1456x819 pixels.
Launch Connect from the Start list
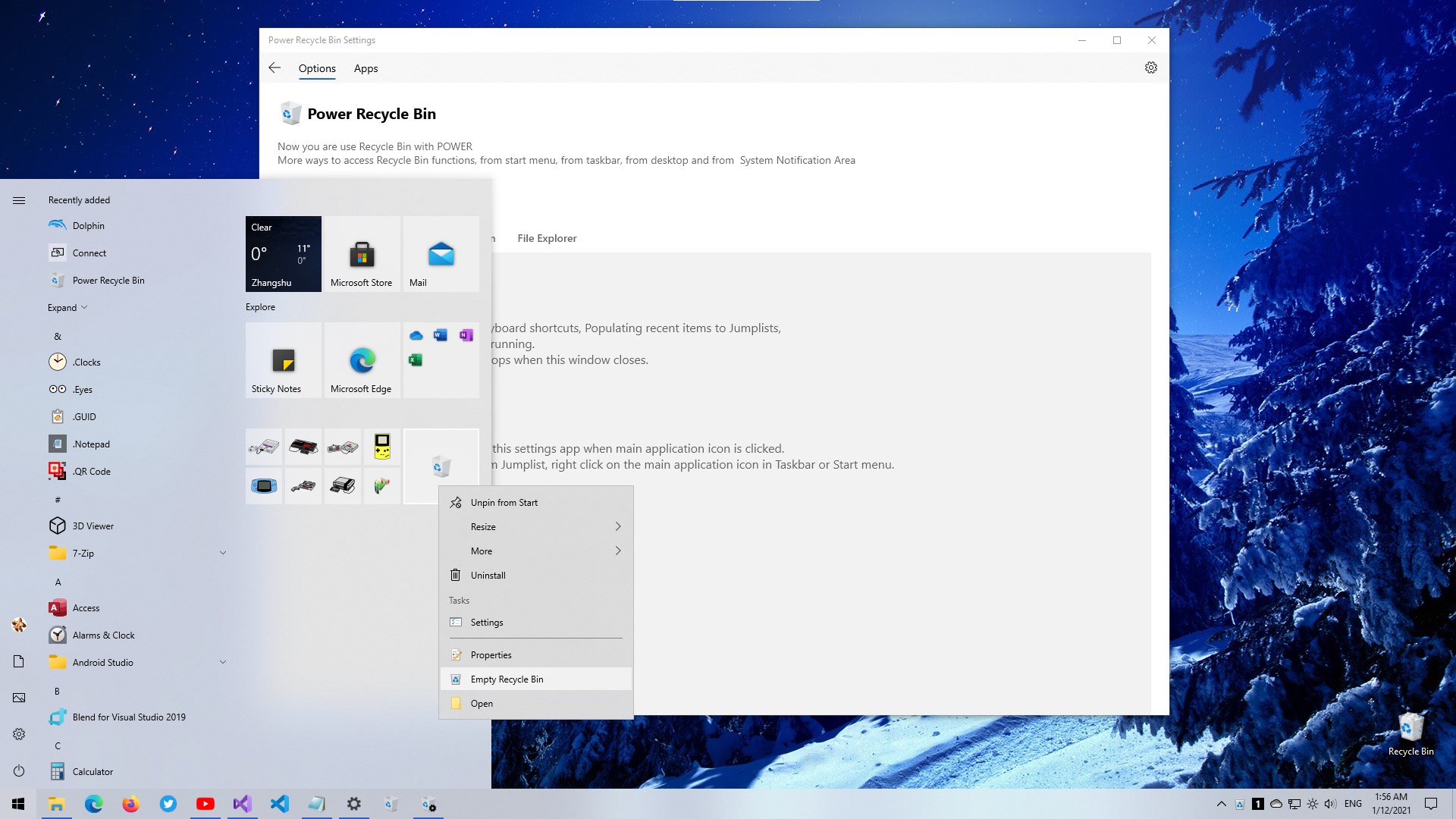136,253
